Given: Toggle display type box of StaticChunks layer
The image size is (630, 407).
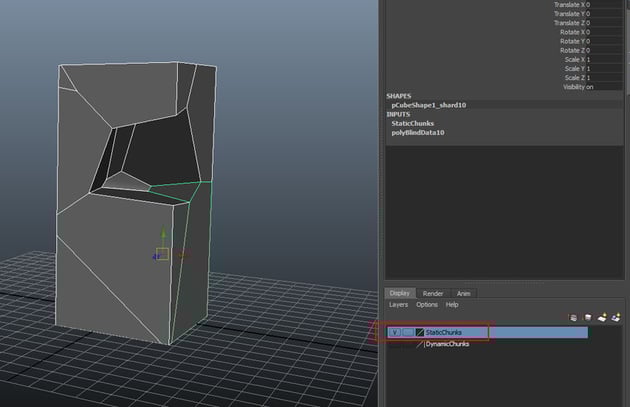Looking at the screenshot, I should pyautogui.click(x=408, y=332).
